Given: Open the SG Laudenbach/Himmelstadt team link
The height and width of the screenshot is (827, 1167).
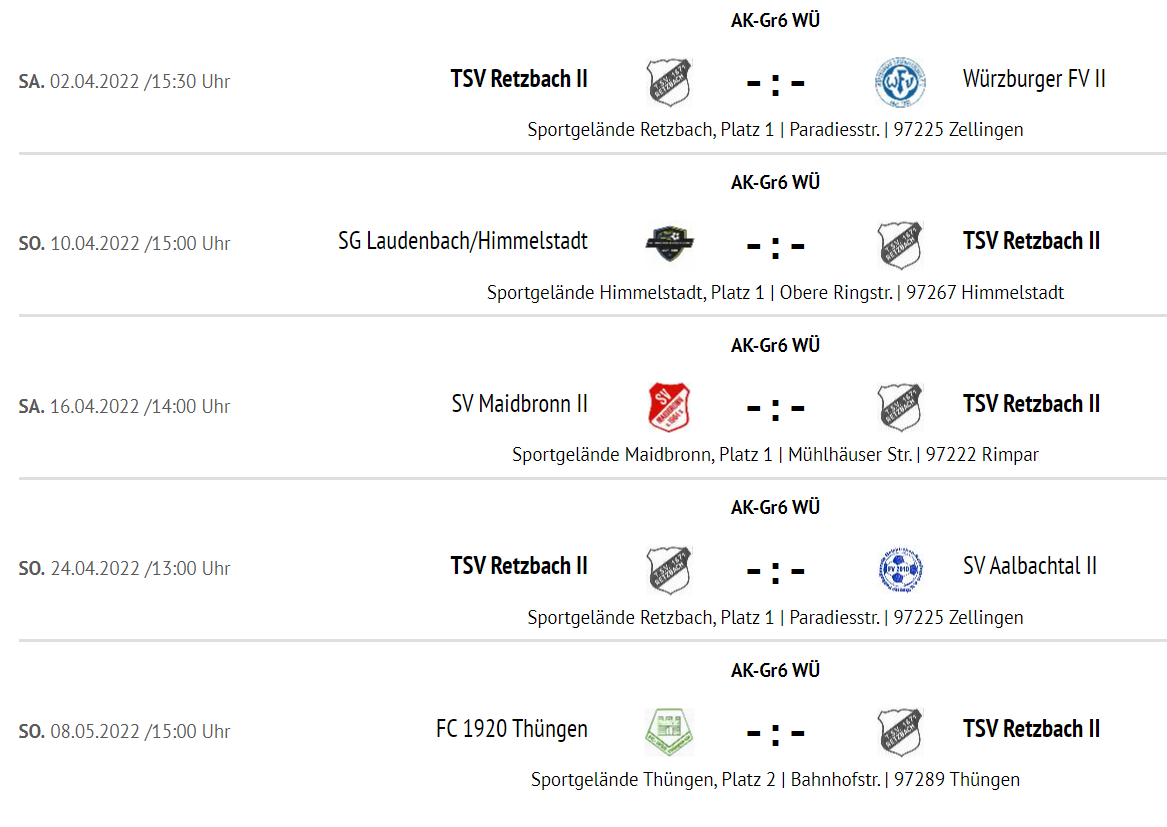Looking at the screenshot, I should pyautogui.click(x=463, y=241).
